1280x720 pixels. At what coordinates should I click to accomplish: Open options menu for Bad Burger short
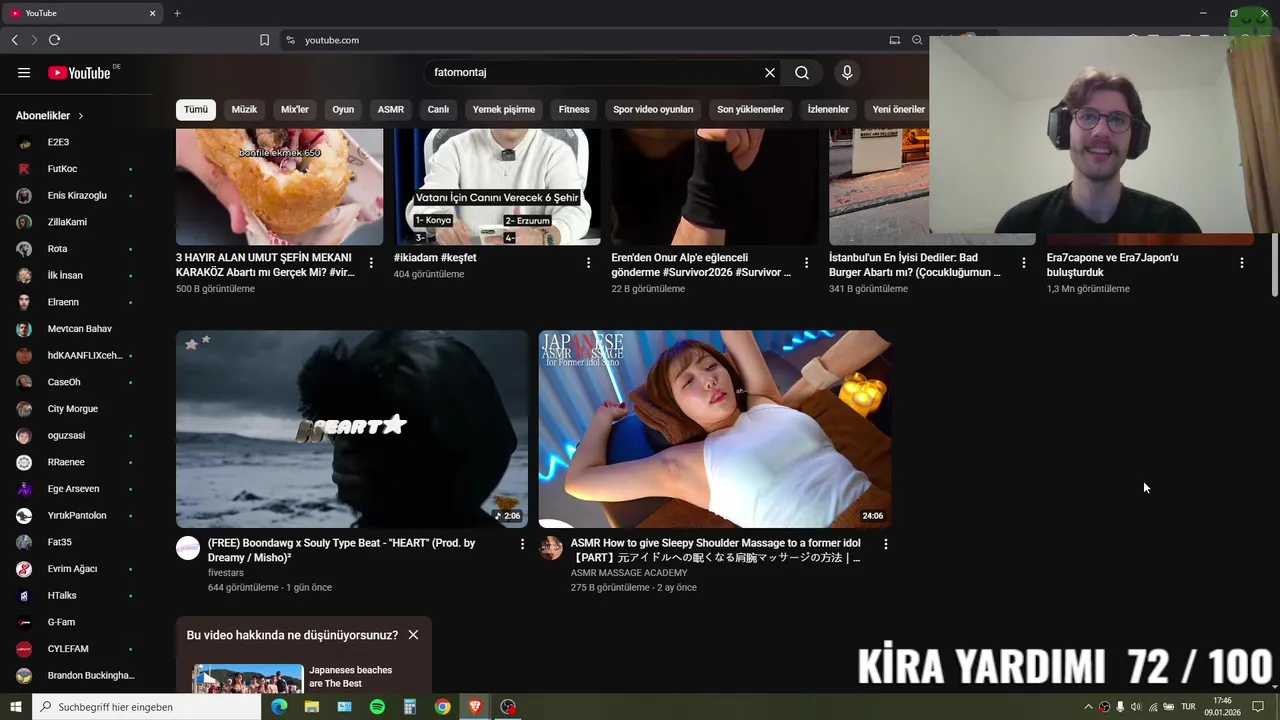click(x=1023, y=263)
